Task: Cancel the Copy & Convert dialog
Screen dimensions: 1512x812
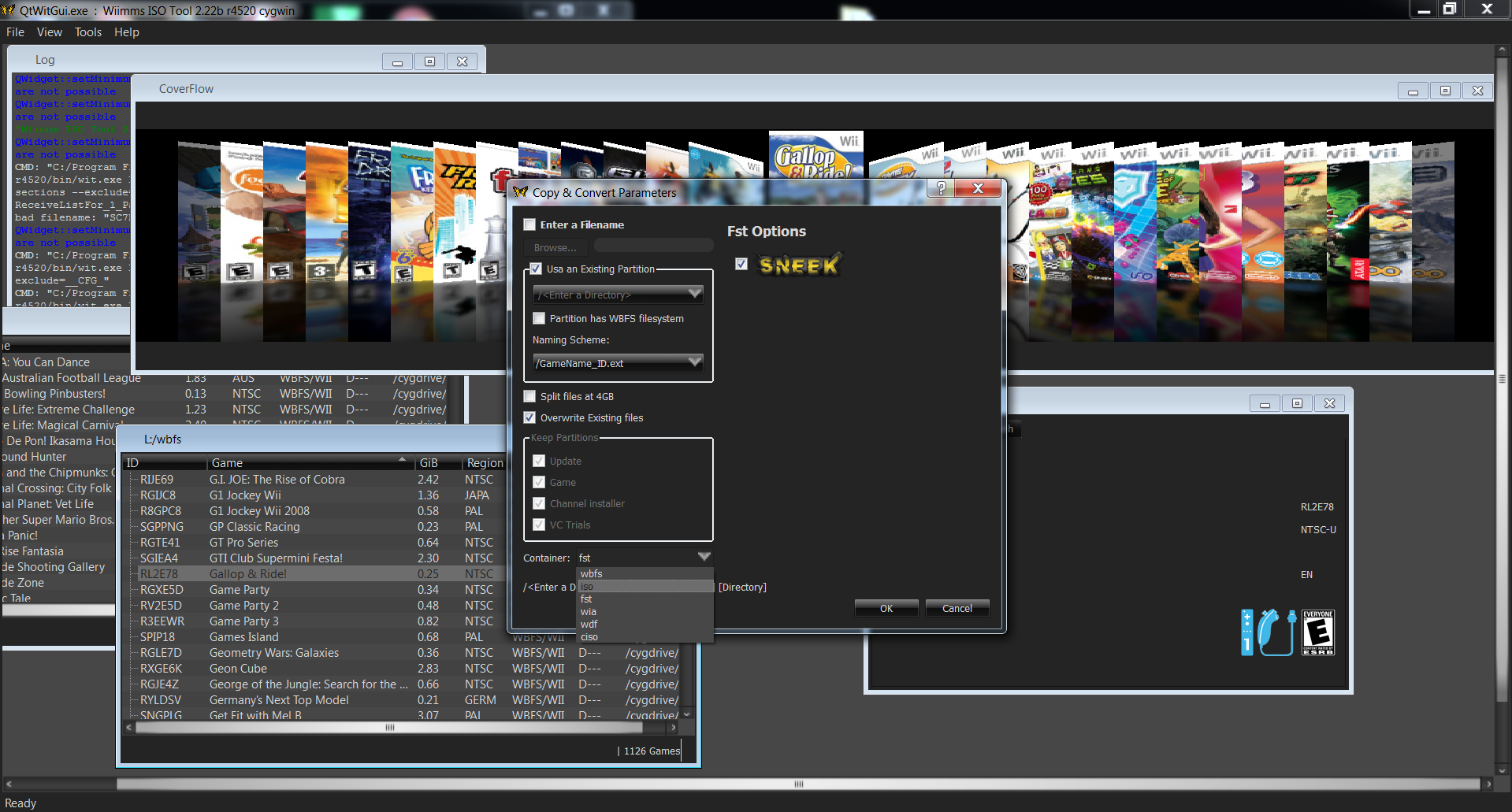Action: pos(957,608)
